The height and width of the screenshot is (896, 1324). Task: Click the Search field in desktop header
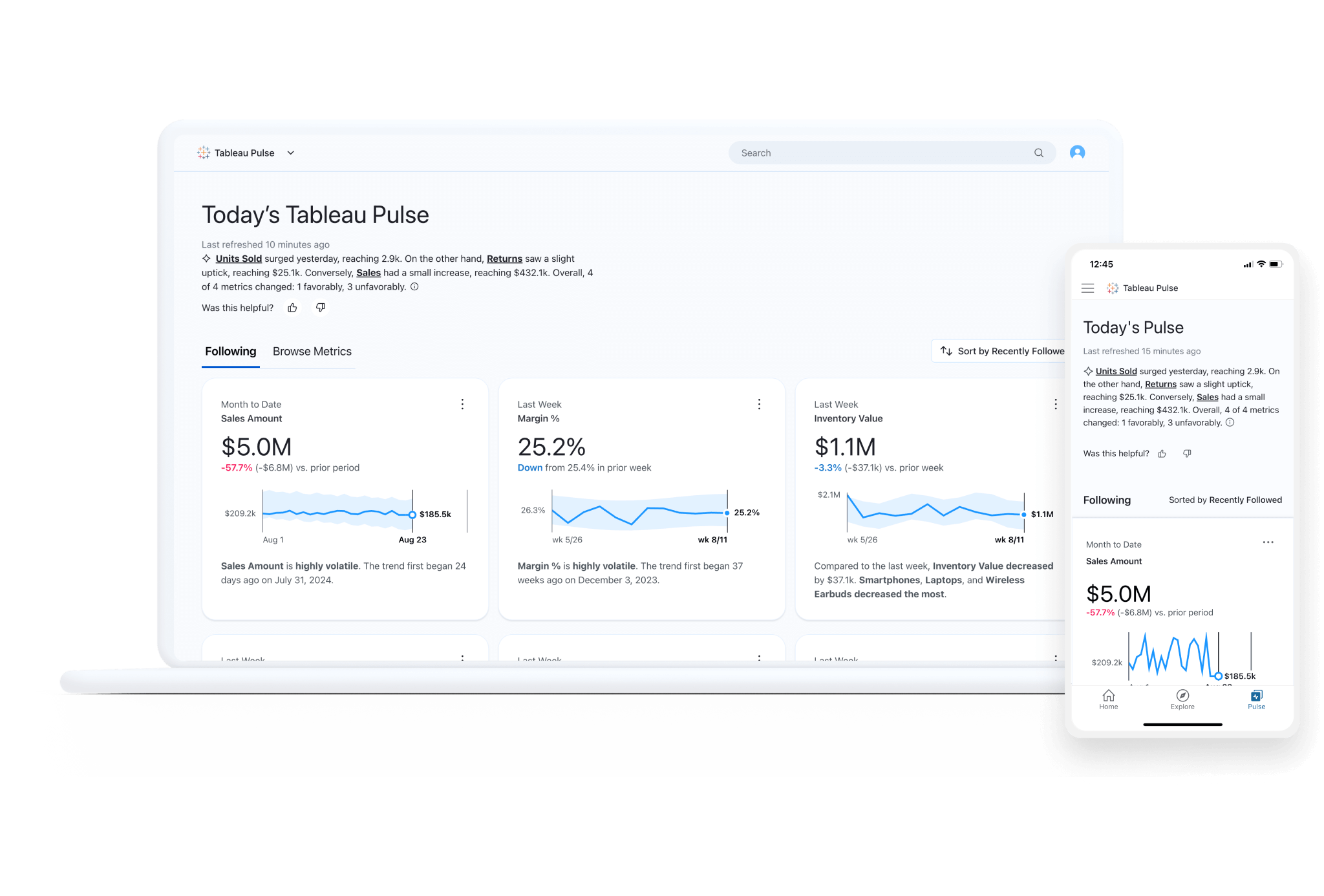(x=892, y=153)
